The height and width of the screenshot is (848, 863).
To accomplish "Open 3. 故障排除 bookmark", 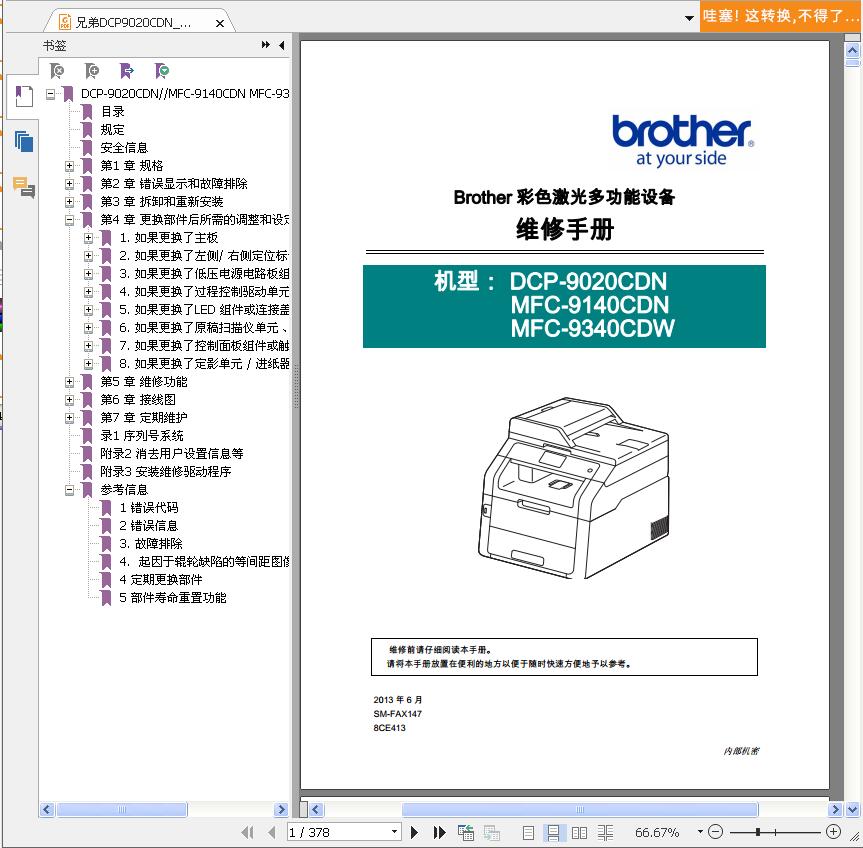I will [x=151, y=544].
